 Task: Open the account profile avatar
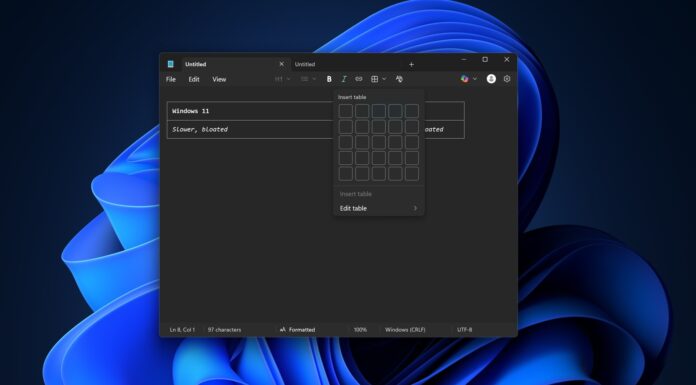491,79
